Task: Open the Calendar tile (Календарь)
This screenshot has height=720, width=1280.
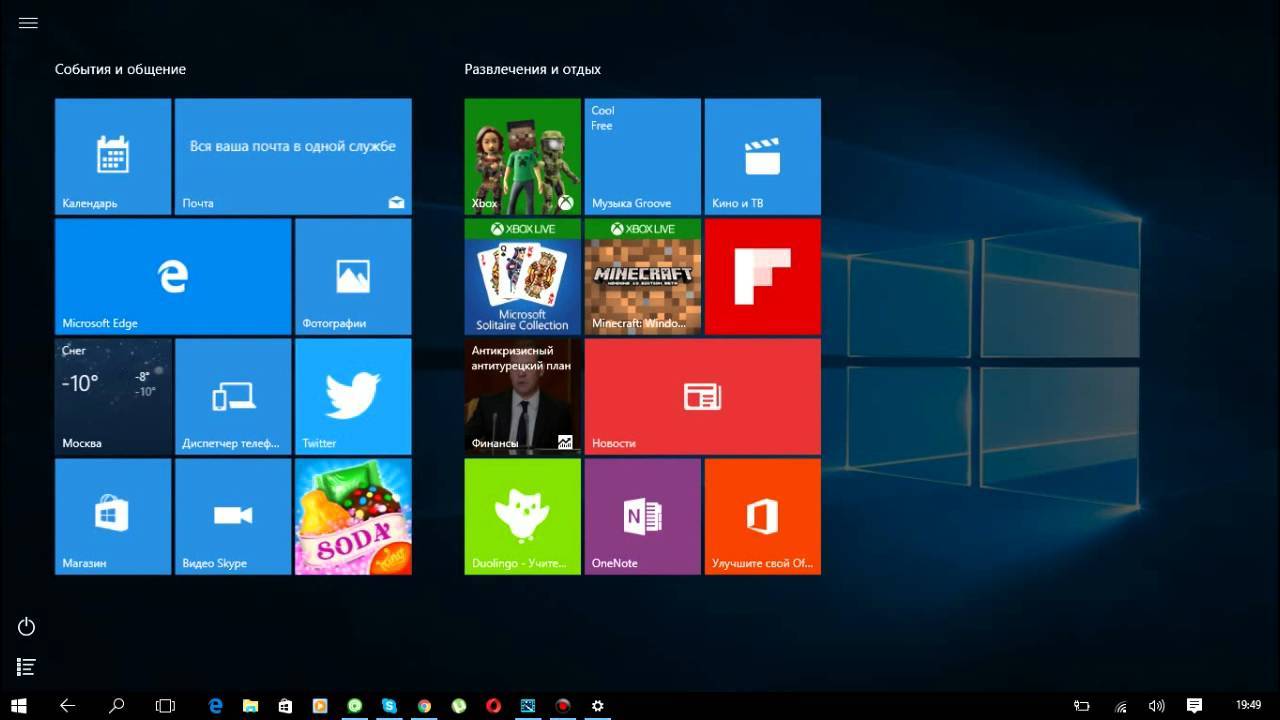Action: [112, 156]
